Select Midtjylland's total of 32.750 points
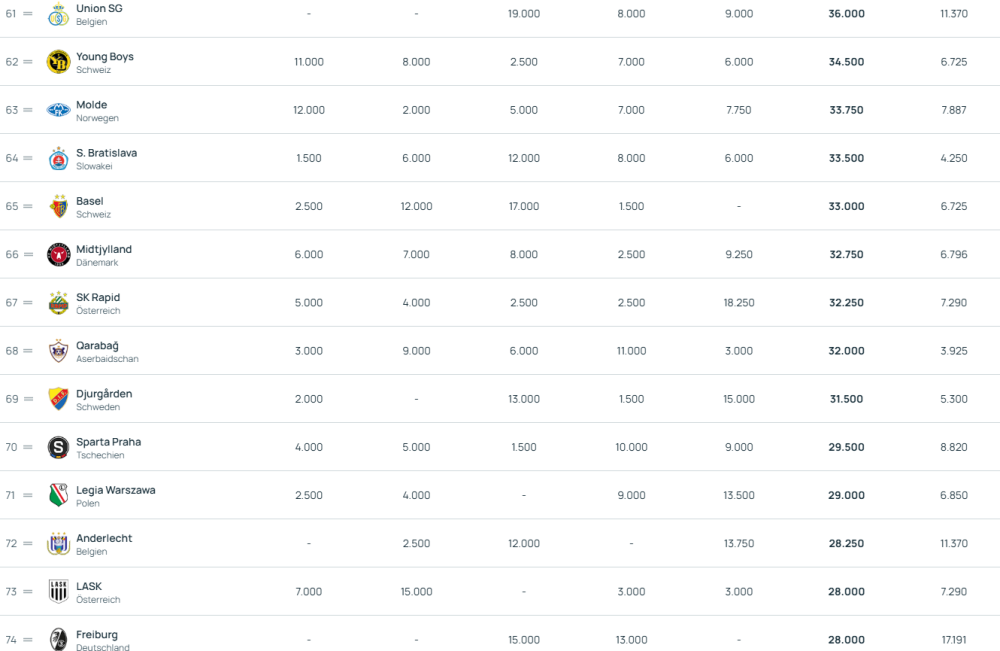Viewport: 1000px width, 651px height. 846,255
